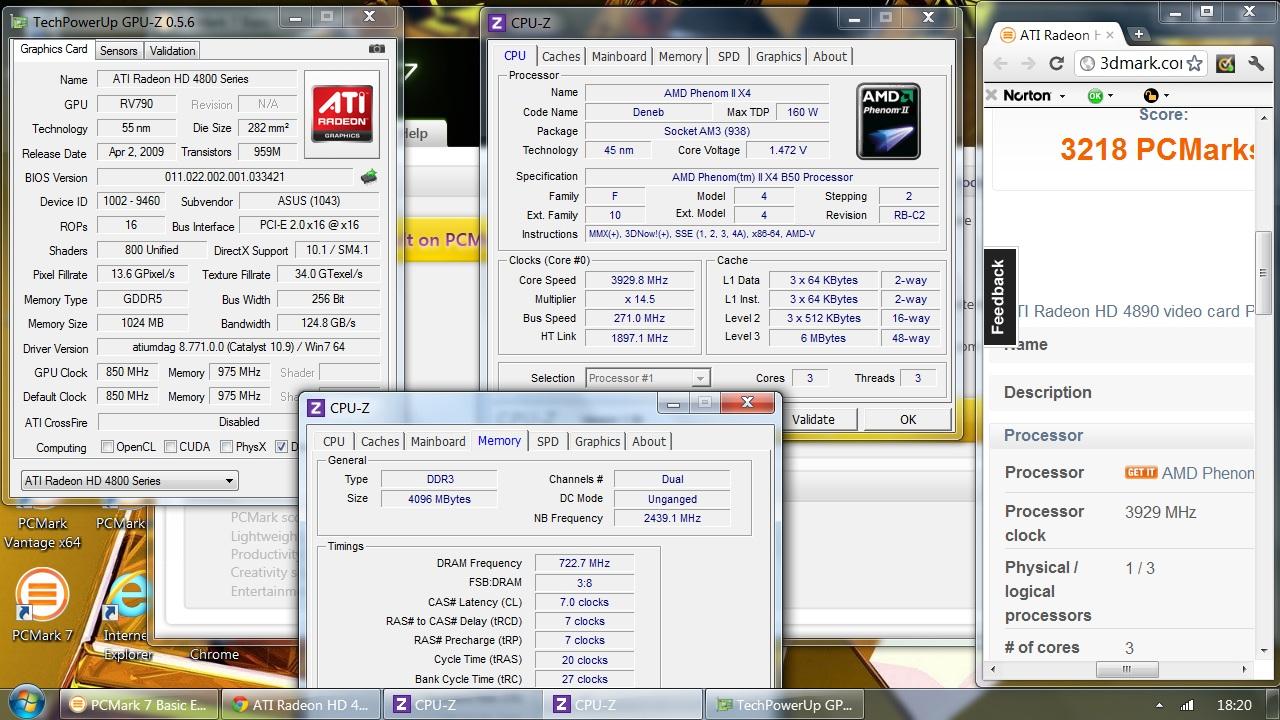Click the Chrome horizontal scrollbar thumb
The height and width of the screenshot is (720, 1280).
coord(1127,670)
